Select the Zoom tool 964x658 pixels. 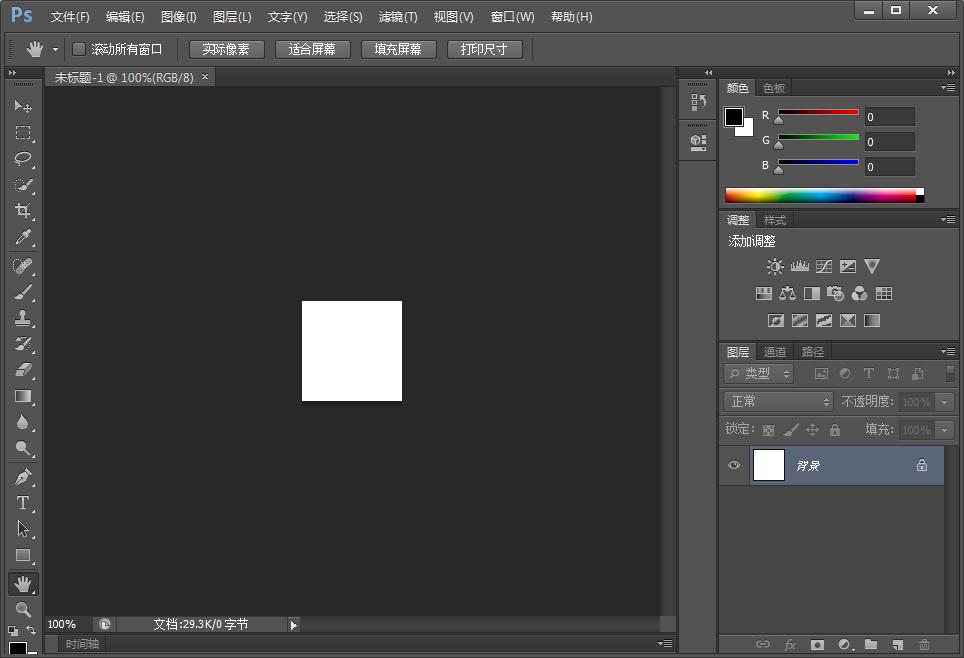[23, 609]
